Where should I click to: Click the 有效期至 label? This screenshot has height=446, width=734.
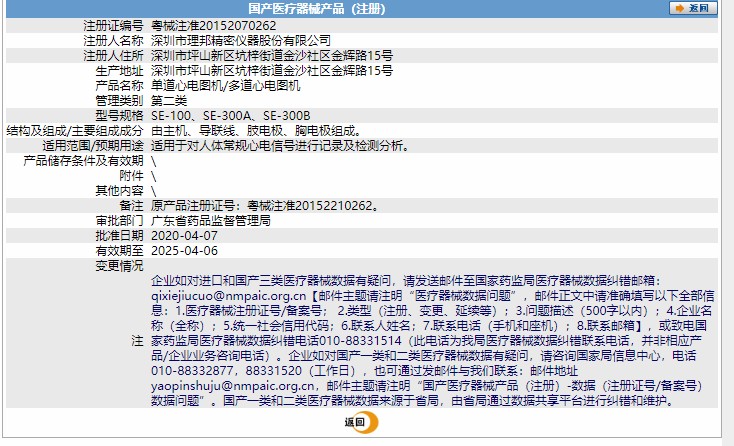coord(119,250)
